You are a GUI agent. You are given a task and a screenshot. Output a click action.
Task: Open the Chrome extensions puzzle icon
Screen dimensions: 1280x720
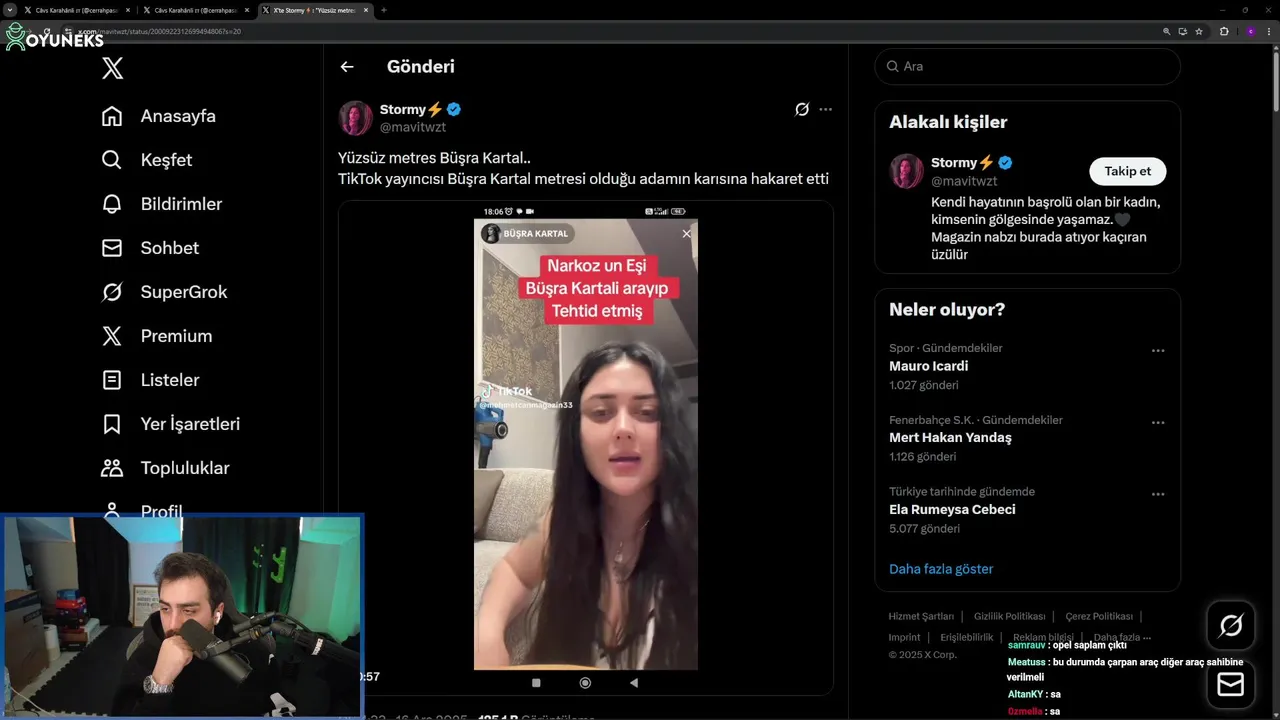pyautogui.click(x=1224, y=31)
